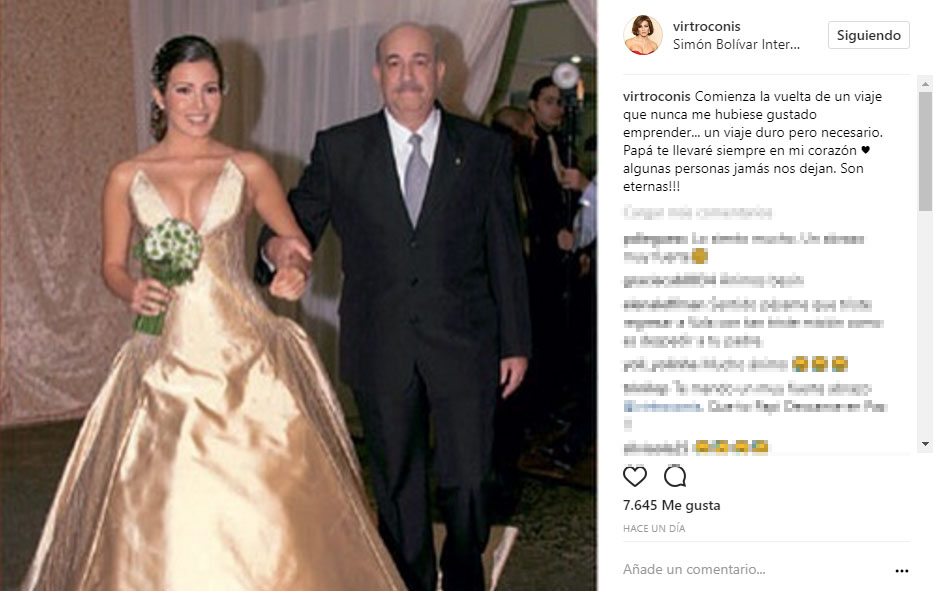This screenshot has width=933, height=591.
Task: Open the comment bubble icon
Action: pos(675,476)
